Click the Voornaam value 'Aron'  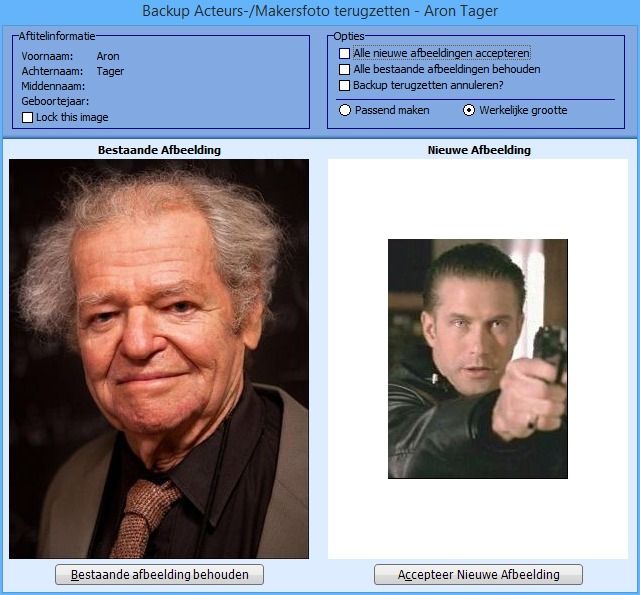[x=108, y=56]
